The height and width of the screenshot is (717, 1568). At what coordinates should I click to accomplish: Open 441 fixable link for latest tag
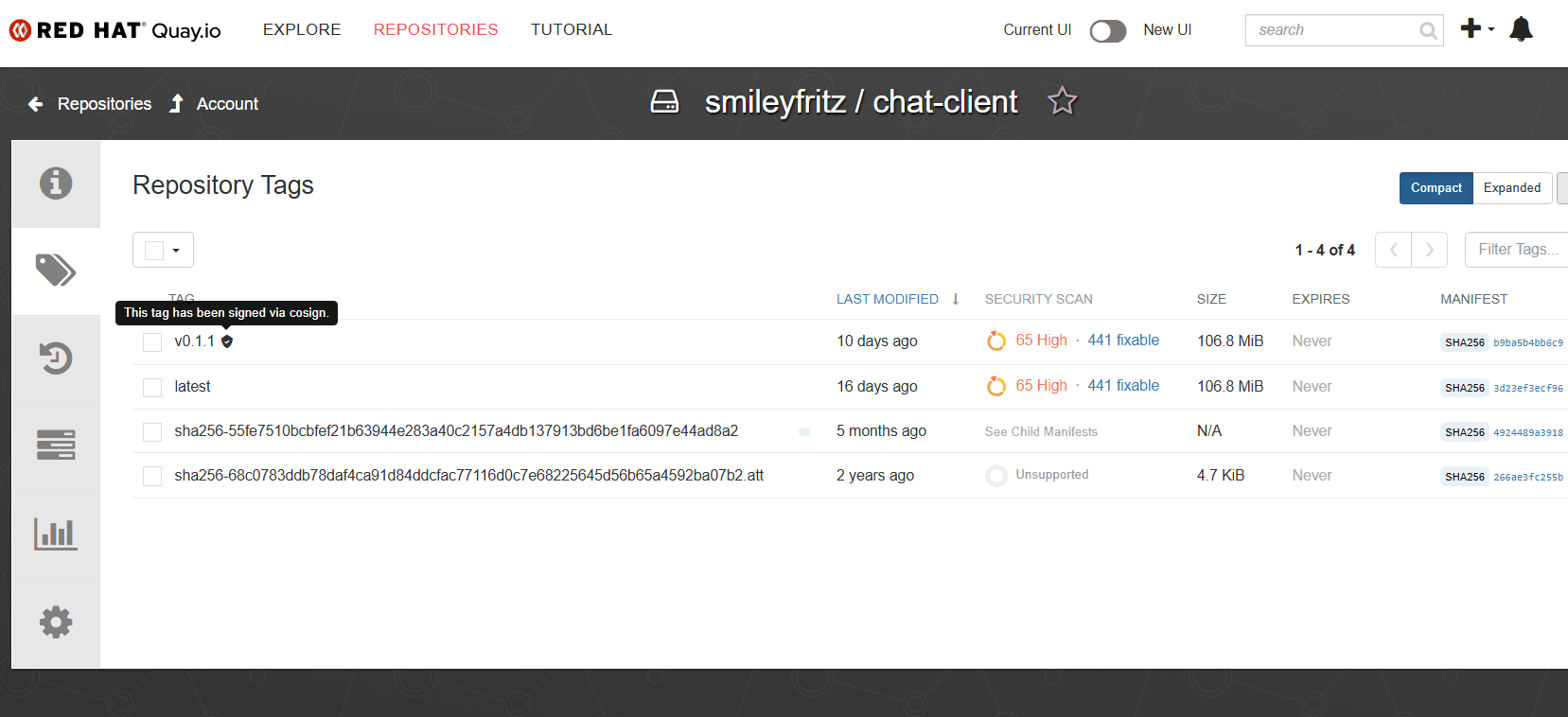pyautogui.click(x=1123, y=386)
